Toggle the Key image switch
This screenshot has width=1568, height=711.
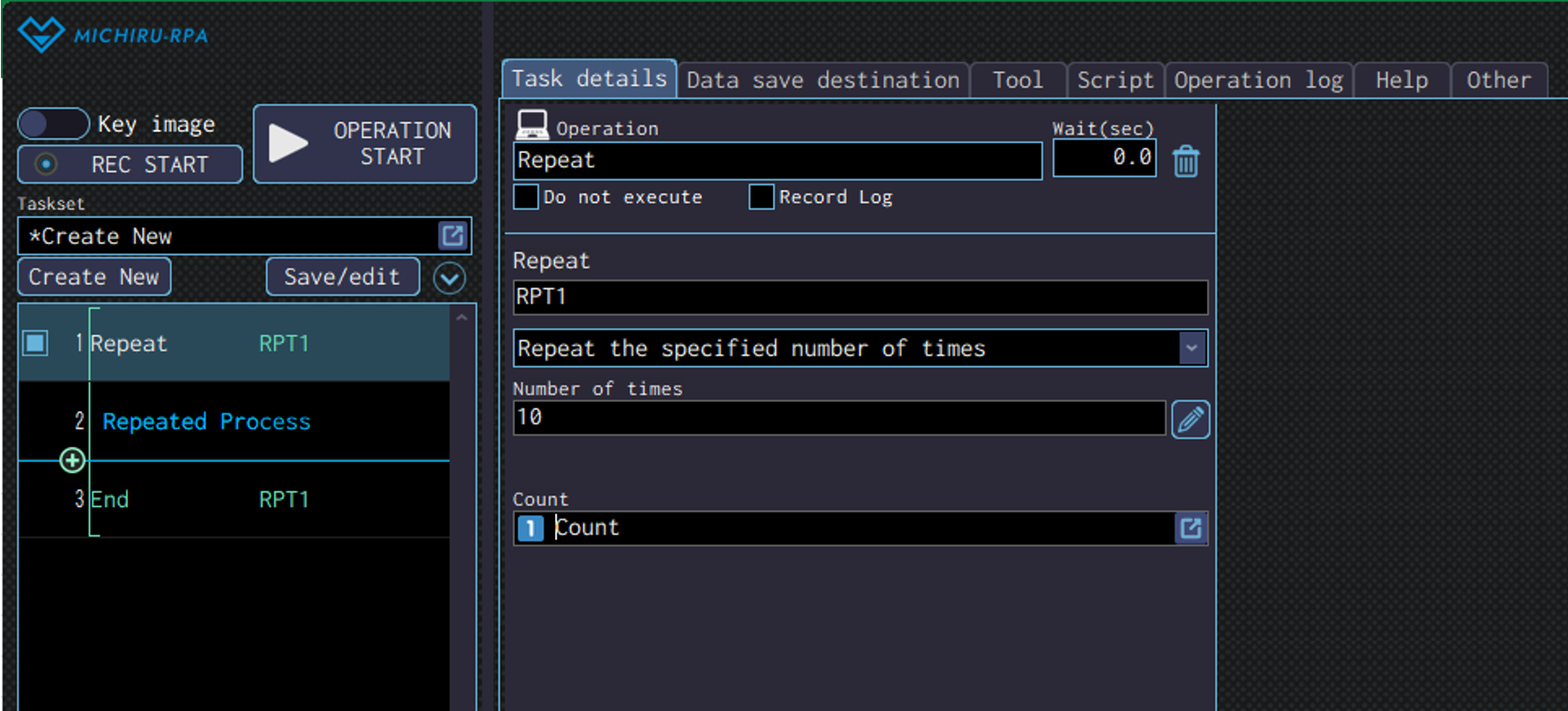53,124
